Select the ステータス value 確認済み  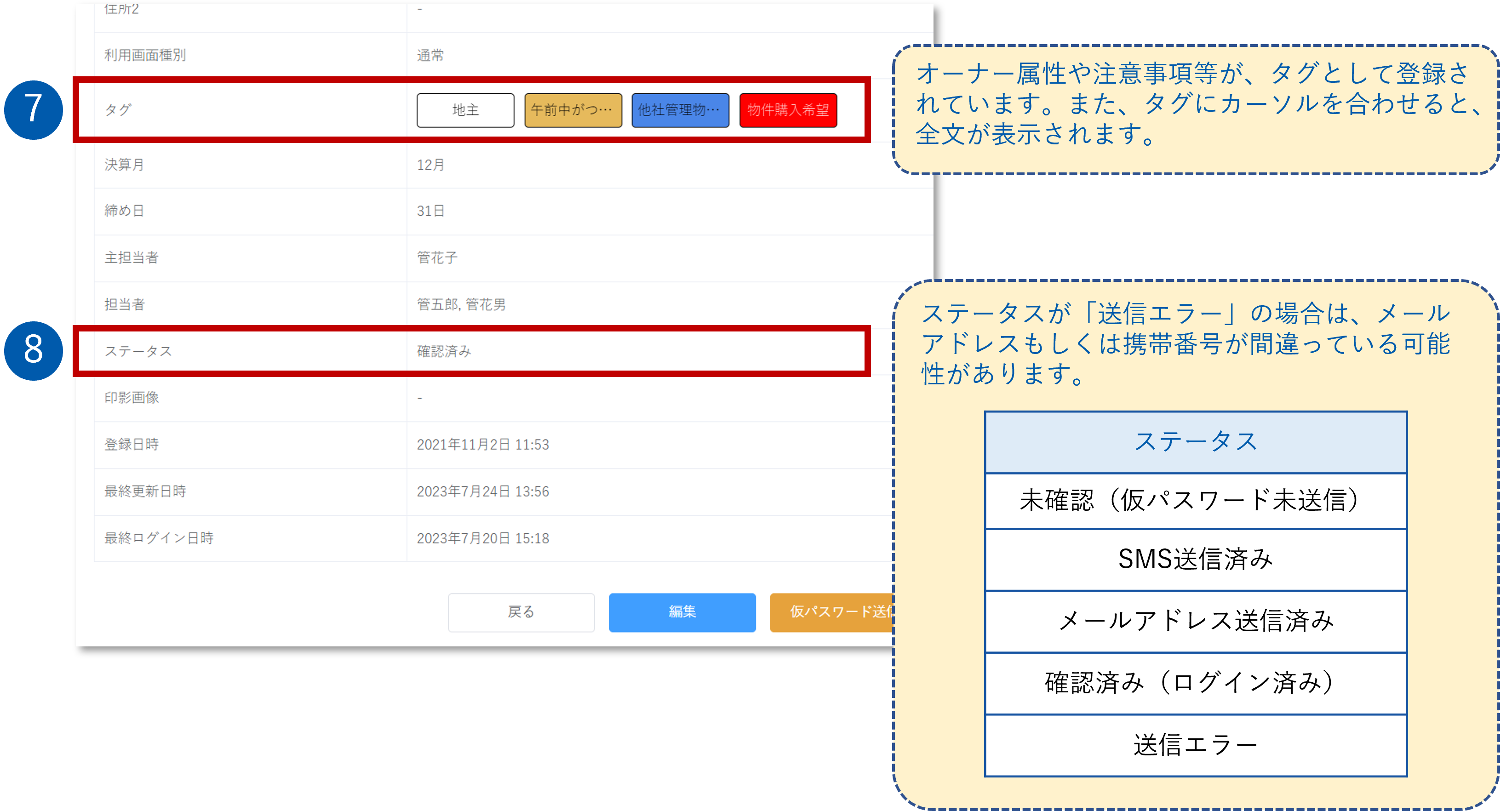(x=446, y=351)
